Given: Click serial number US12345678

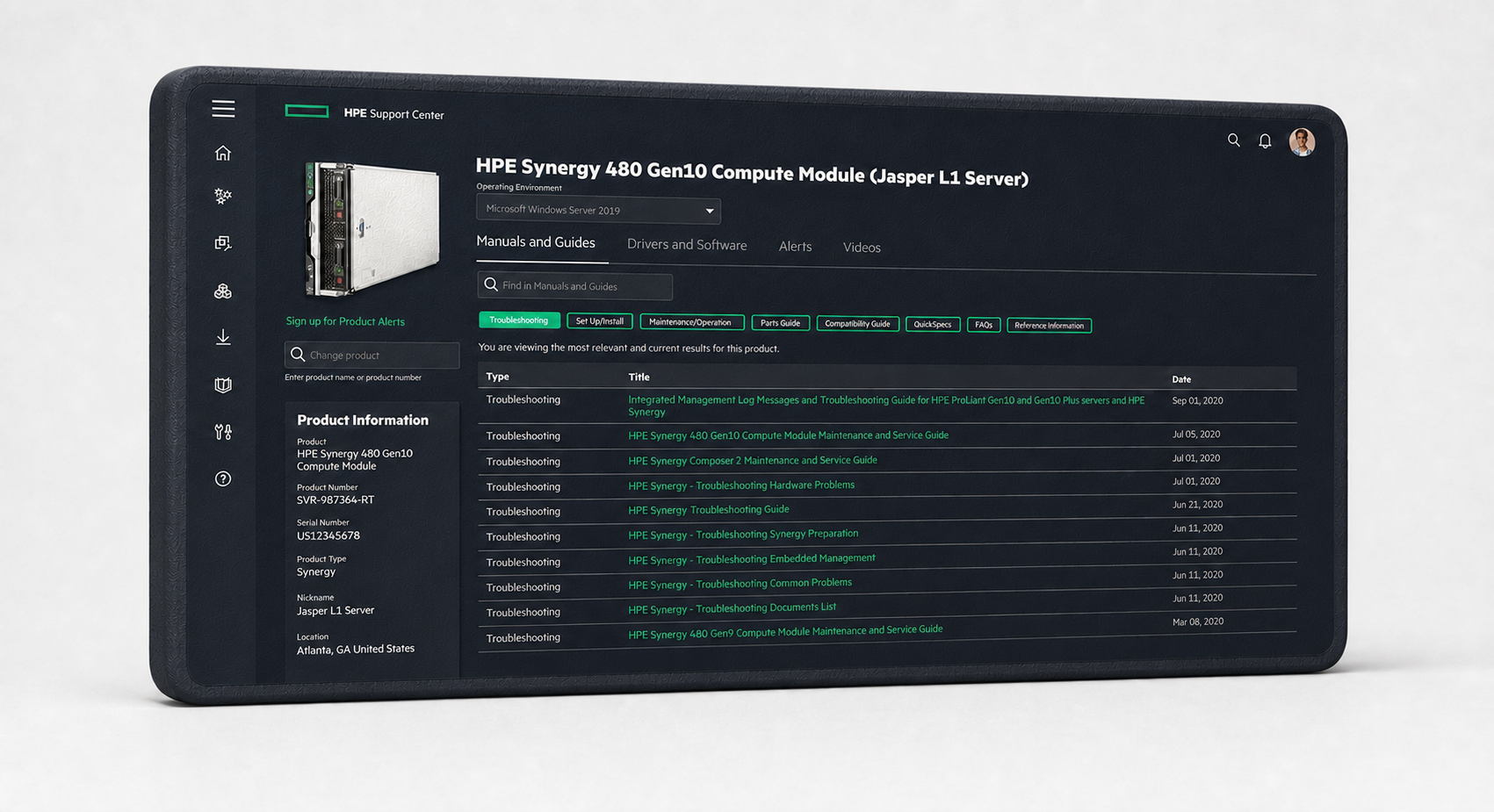Looking at the screenshot, I should [328, 535].
